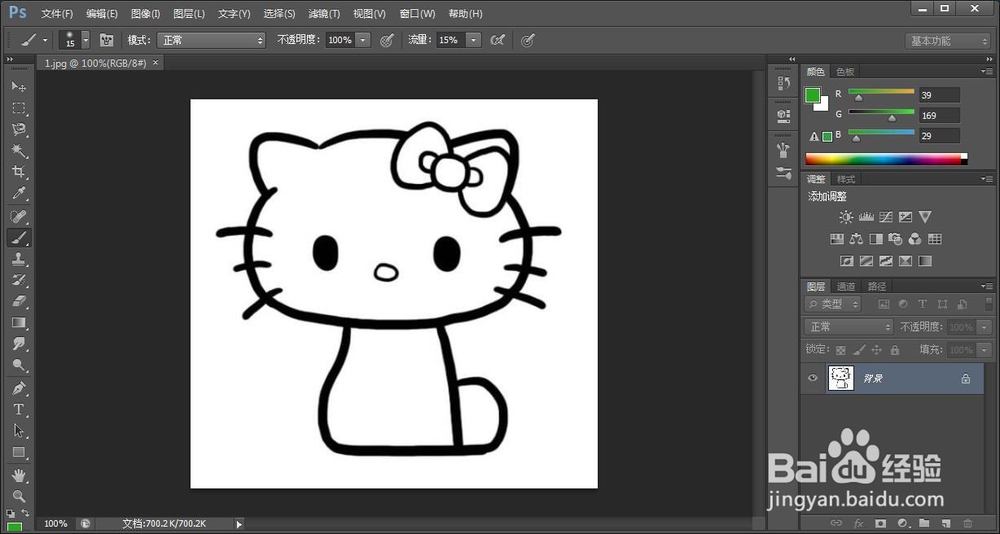Screen dimensions: 1000x534
Task: Enable airbrush mode button
Action: 497,40
